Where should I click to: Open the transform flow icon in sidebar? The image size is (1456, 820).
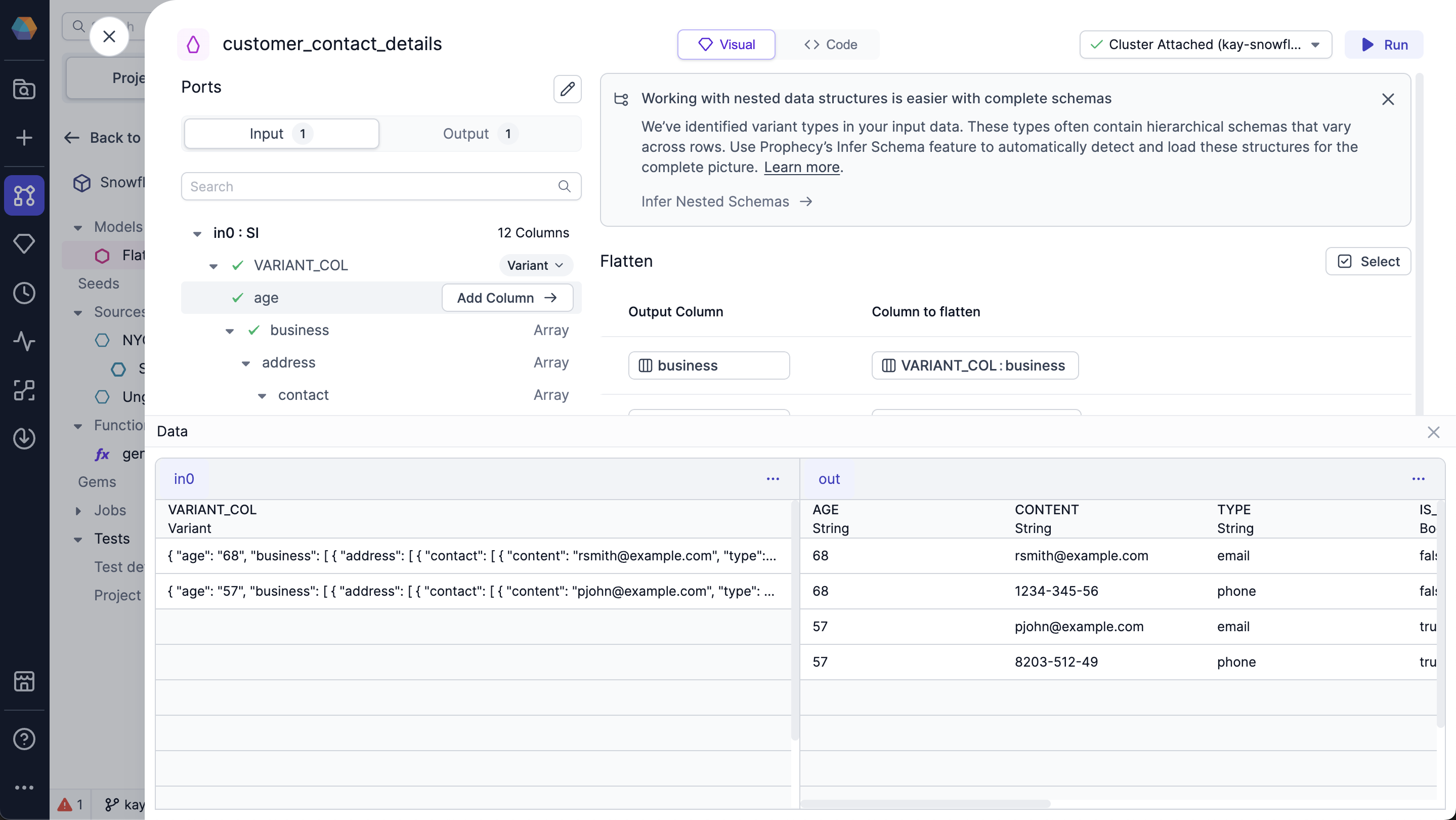coord(24,390)
